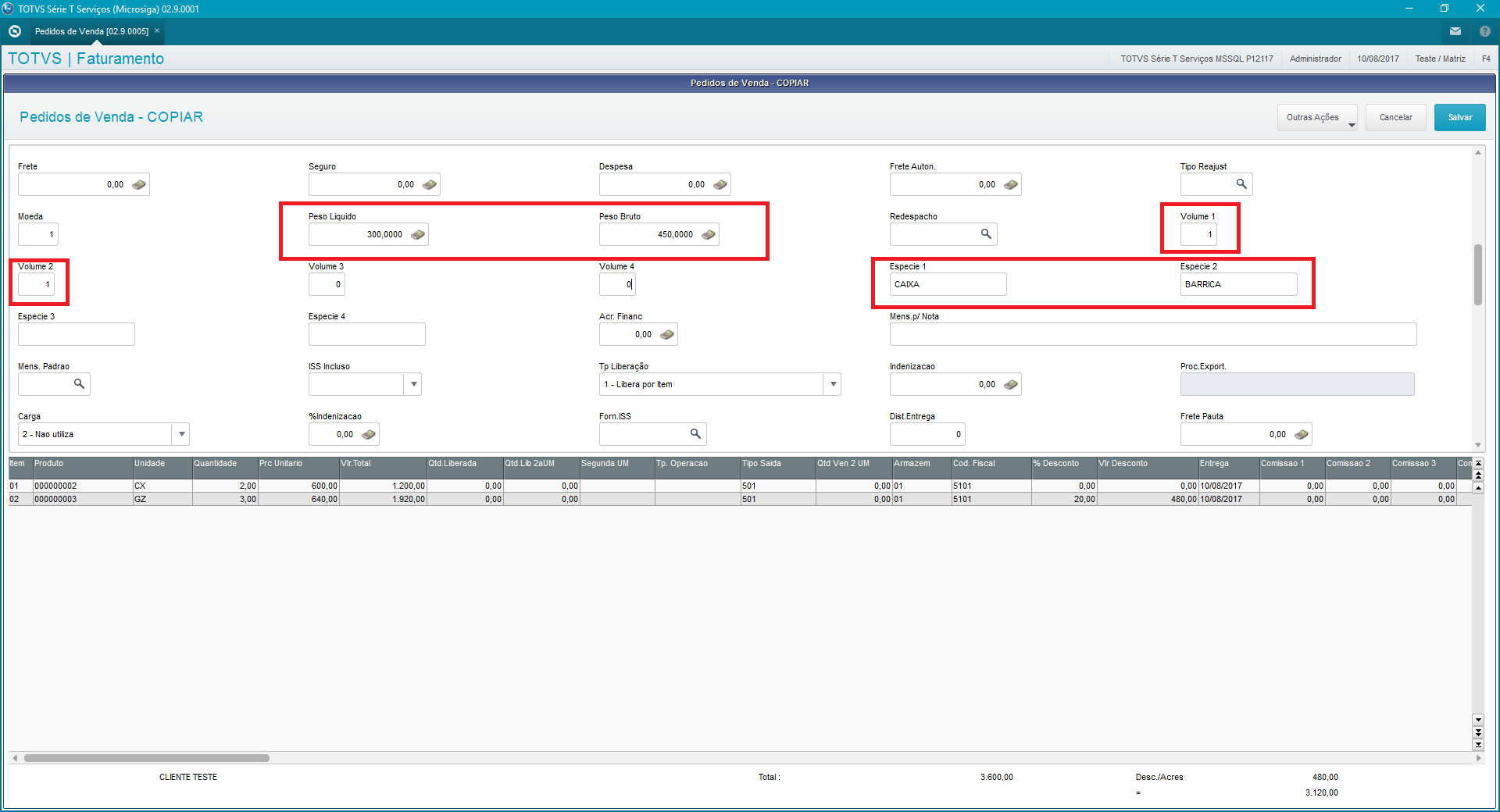
Task: Expand the ISS Incluso dropdown
Action: click(413, 384)
